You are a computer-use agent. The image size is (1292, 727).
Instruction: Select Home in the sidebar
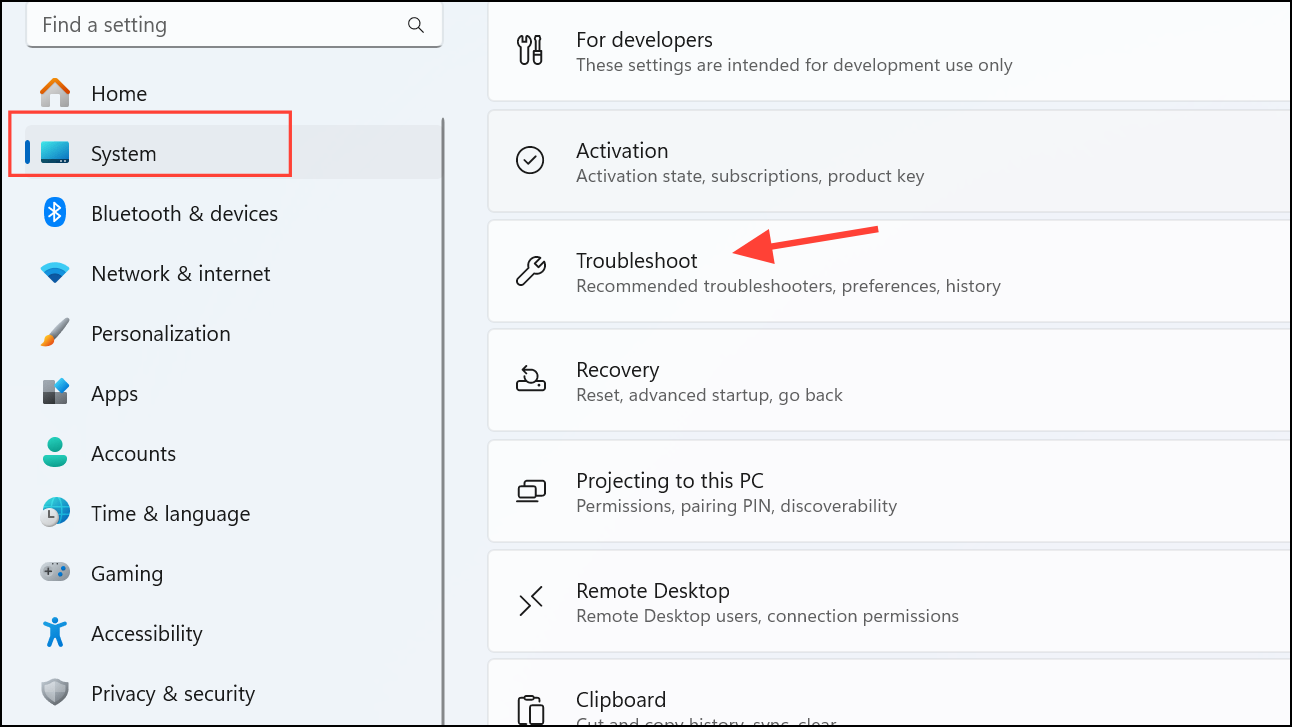click(119, 93)
